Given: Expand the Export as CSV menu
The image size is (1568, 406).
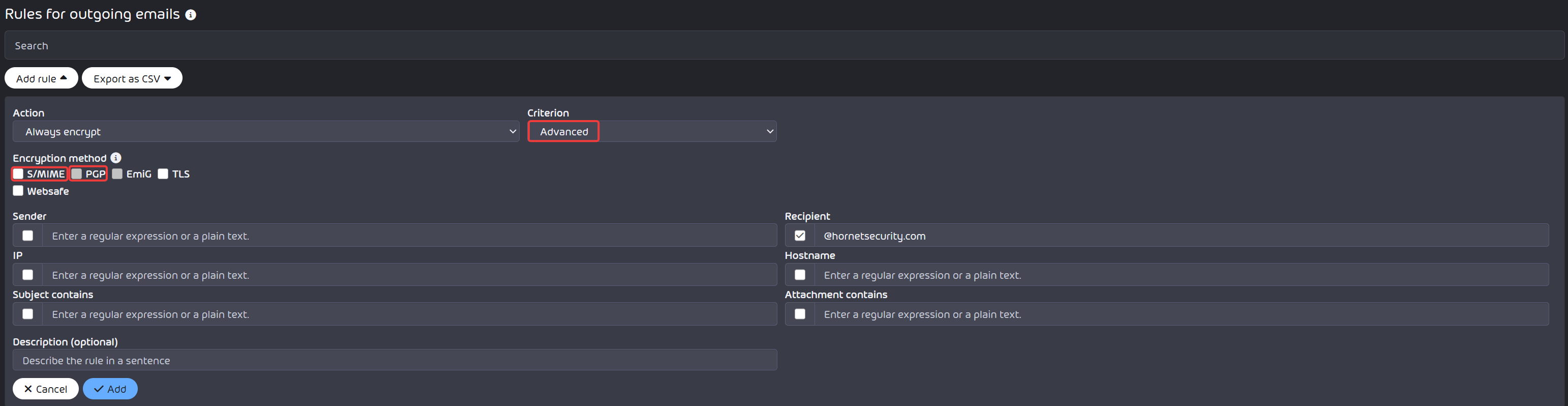Looking at the screenshot, I should pos(132,78).
